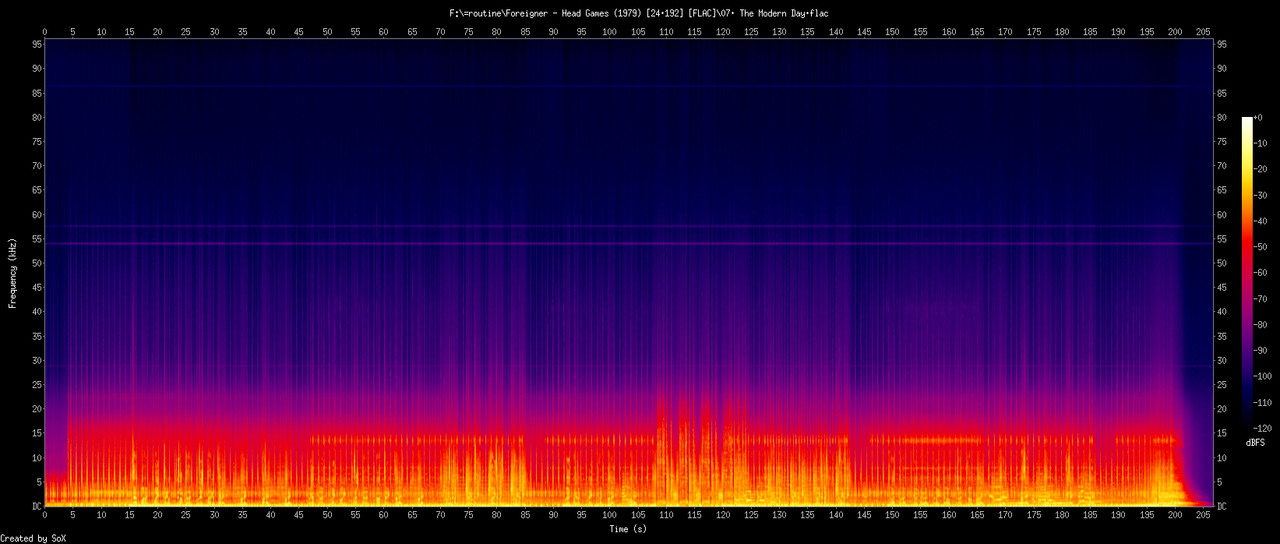Screen dimensions: 1280x544
Task: Click the faint horizontal line near 86 kHz
Action: (627, 87)
